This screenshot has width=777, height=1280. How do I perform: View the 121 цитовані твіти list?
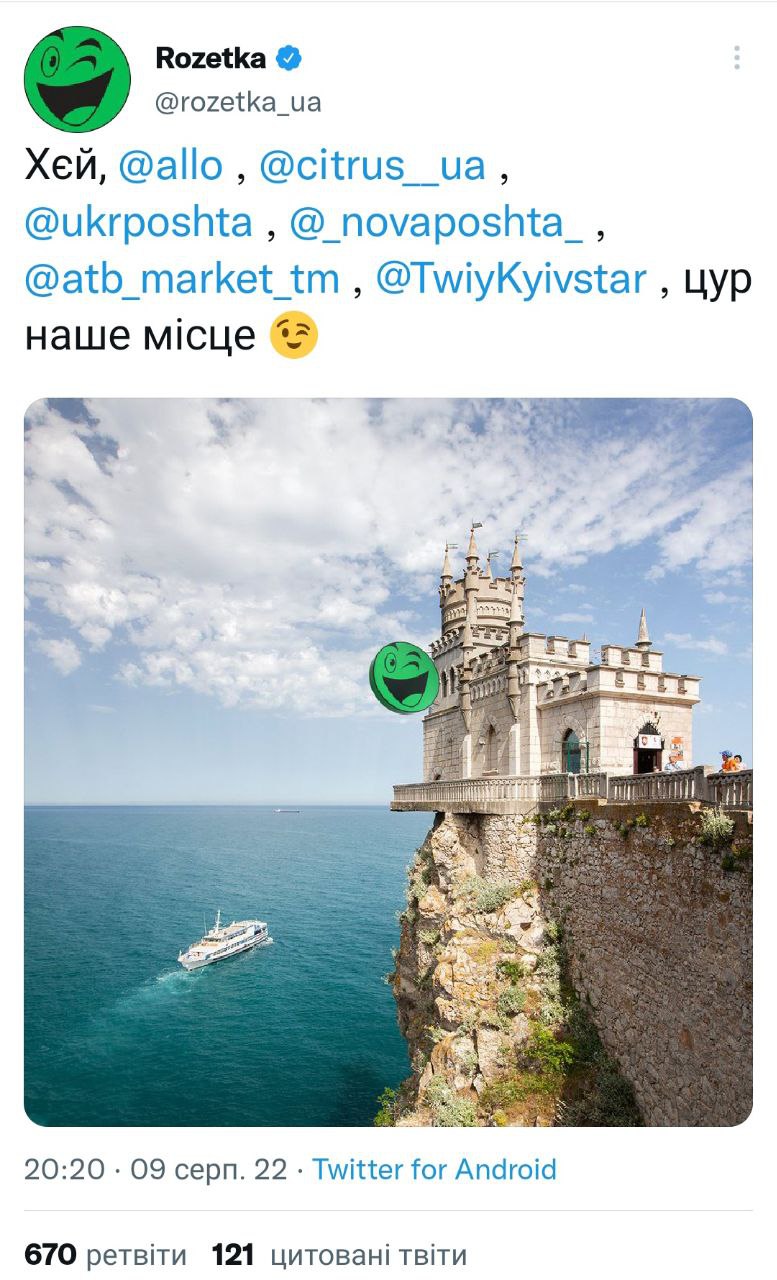click(x=339, y=1255)
